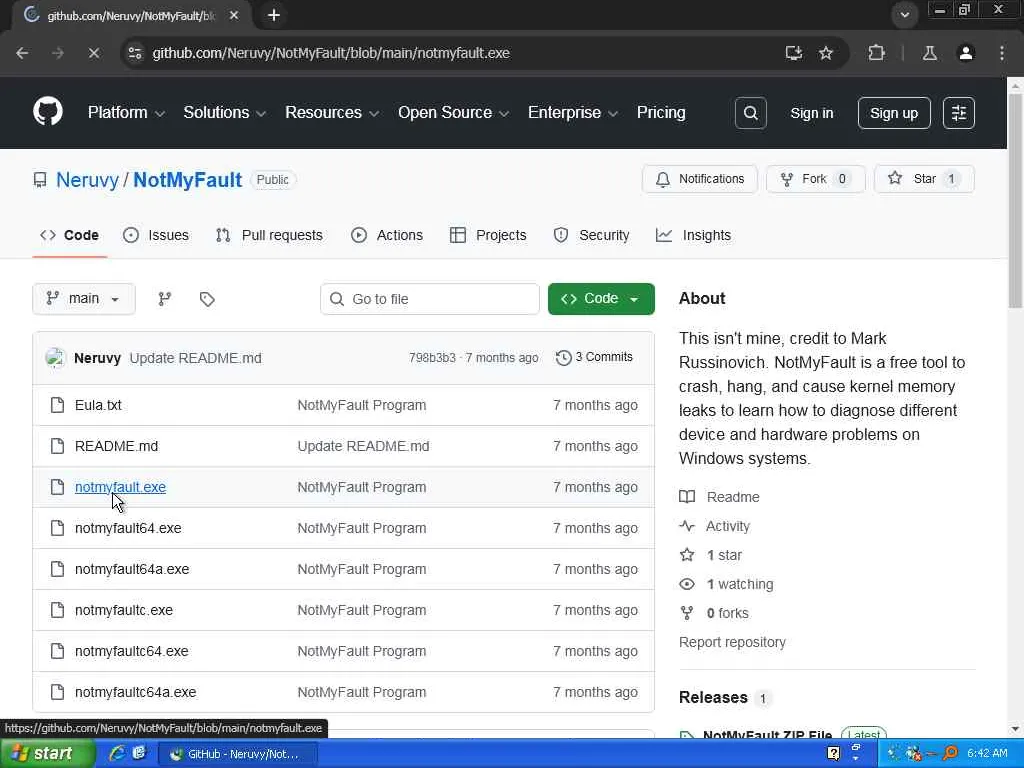Screen dimensions: 1024x768
Task: Open a new browser tab
Action: 274,15
